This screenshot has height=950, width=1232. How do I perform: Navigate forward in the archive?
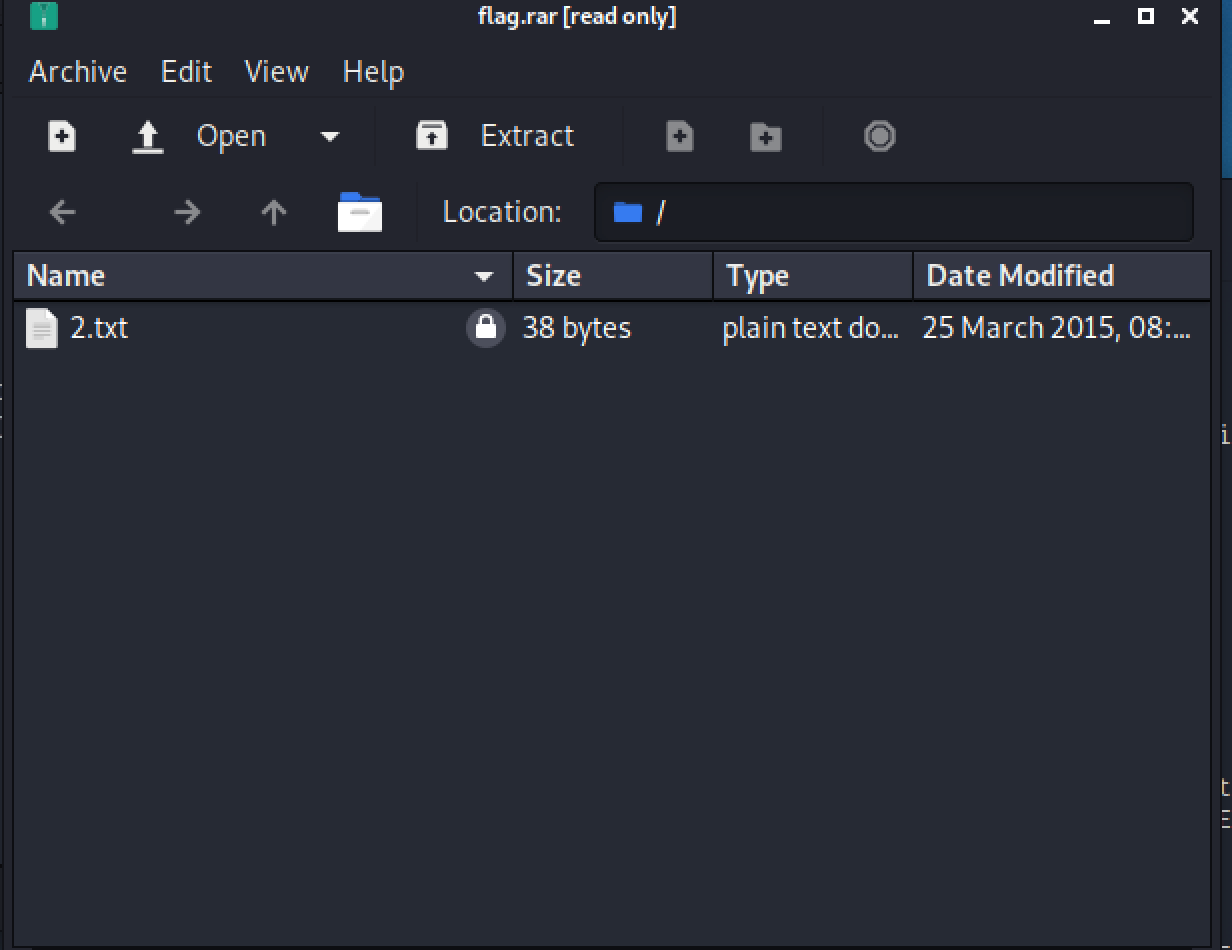[x=187, y=211]
